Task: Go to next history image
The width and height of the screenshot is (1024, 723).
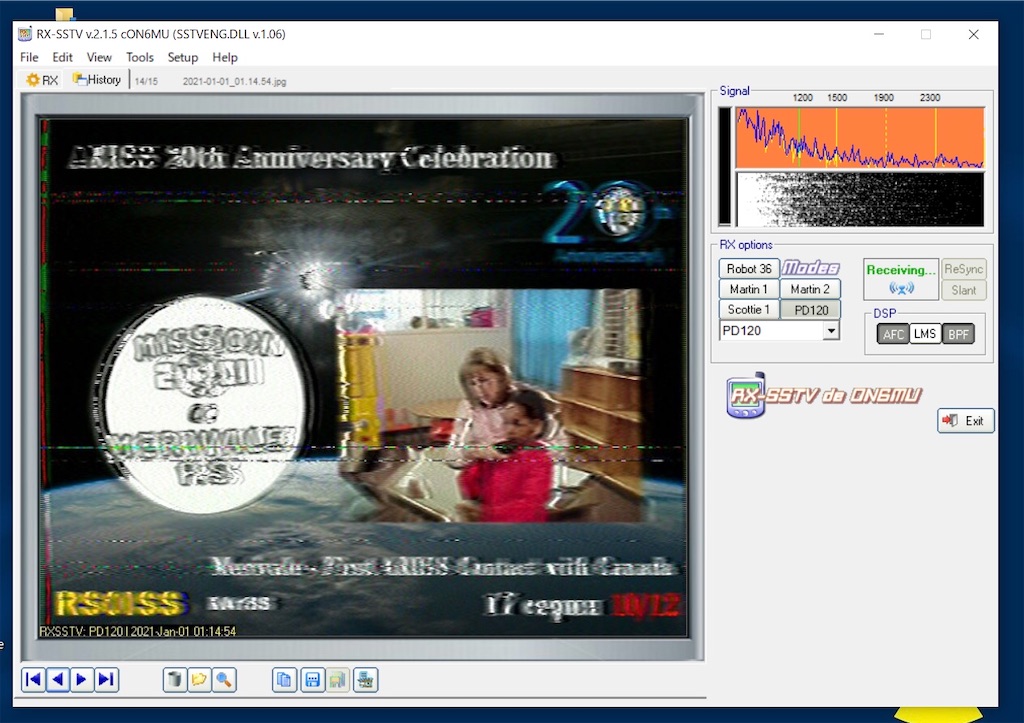Action: click(x=82, y=679)
